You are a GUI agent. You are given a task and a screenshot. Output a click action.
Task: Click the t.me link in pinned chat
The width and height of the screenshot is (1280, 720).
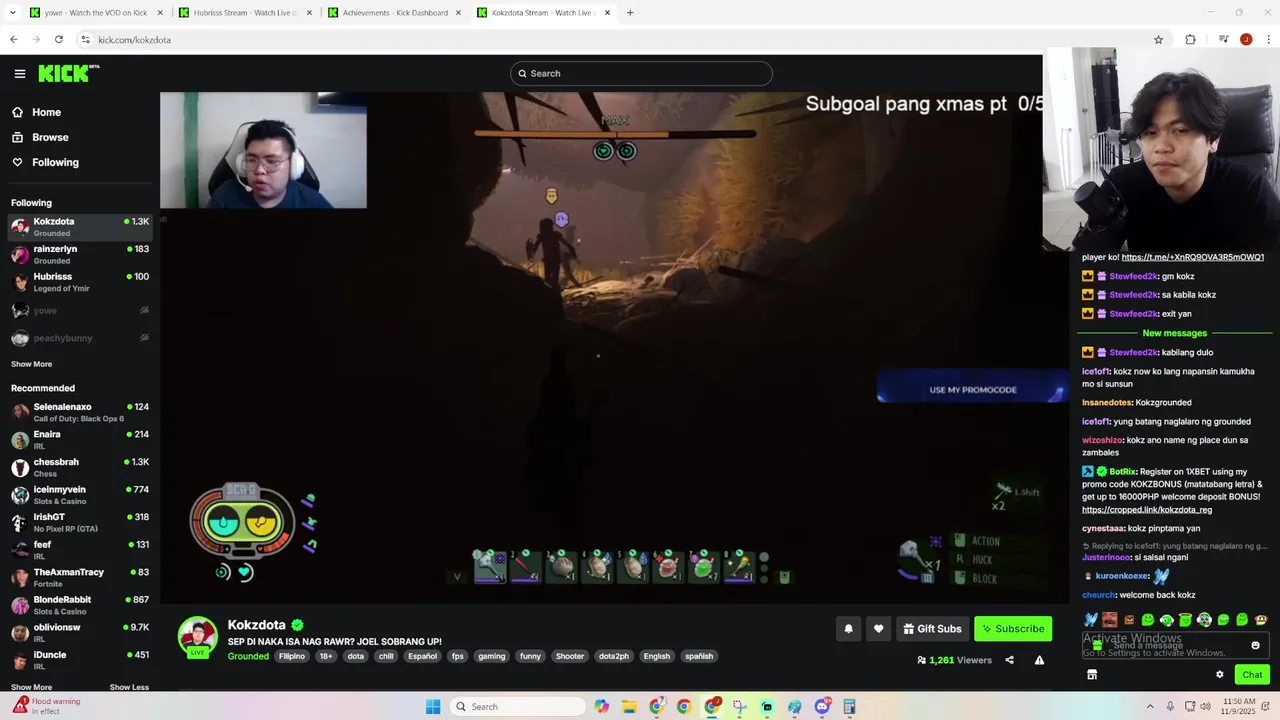point(1193,257)
